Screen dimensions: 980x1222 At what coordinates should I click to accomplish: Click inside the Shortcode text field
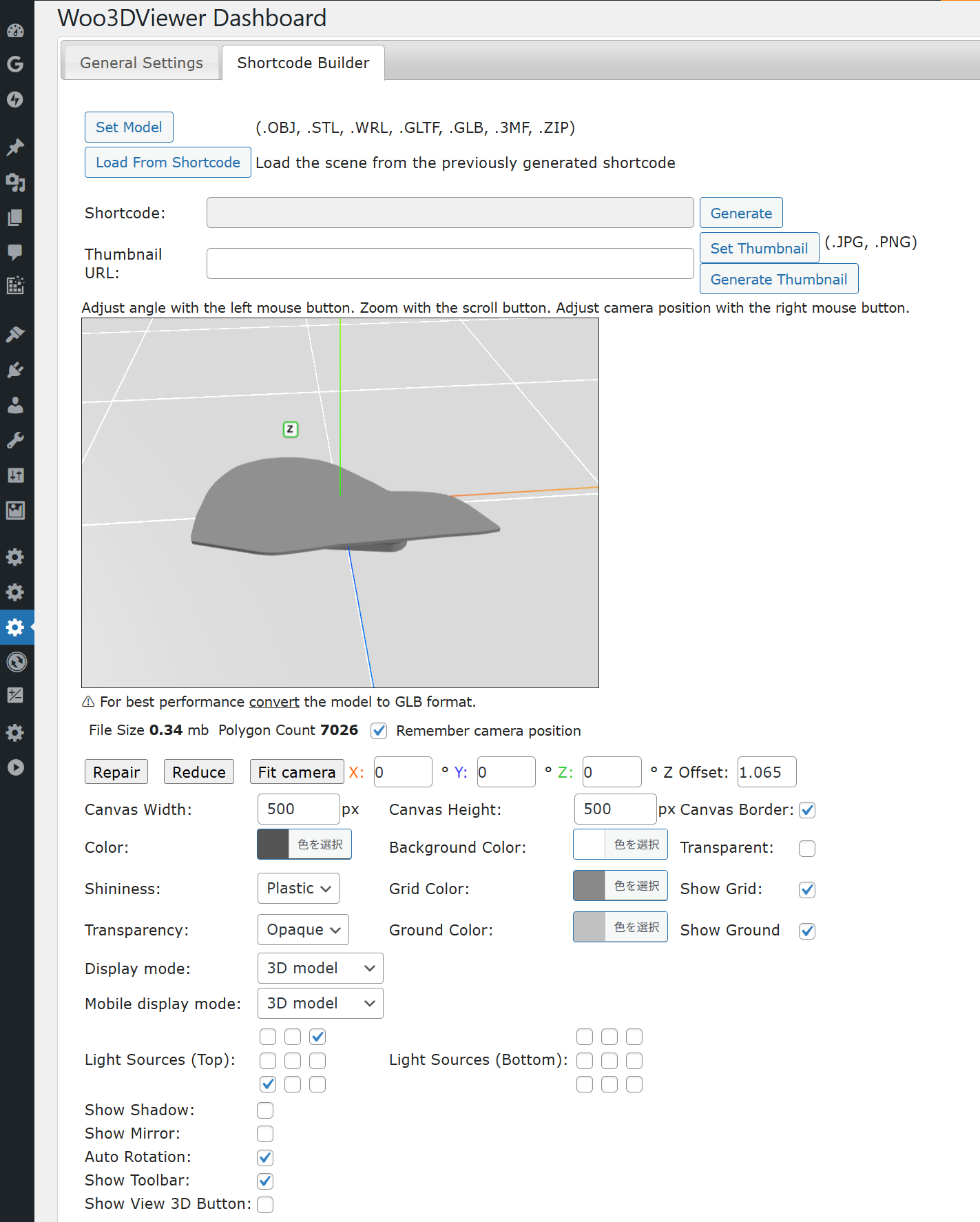[450, 213]
